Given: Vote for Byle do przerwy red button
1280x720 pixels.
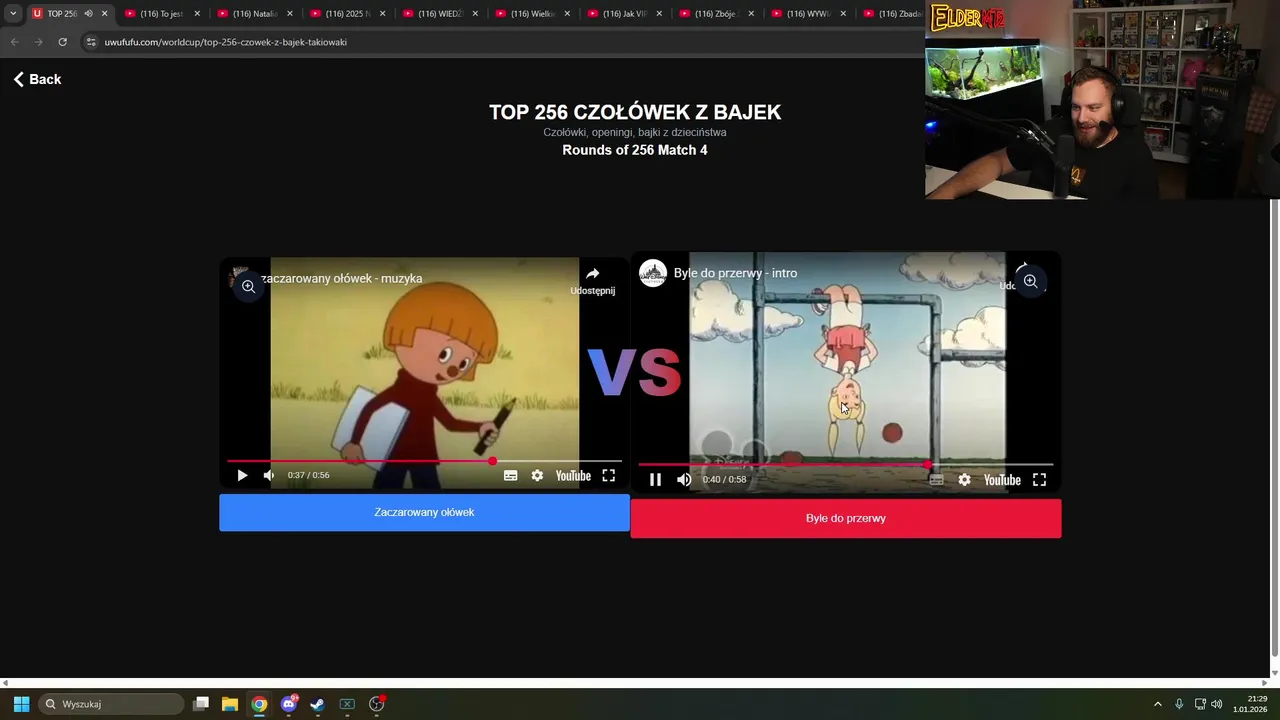Looking at the screenshot, I should 845,518.
